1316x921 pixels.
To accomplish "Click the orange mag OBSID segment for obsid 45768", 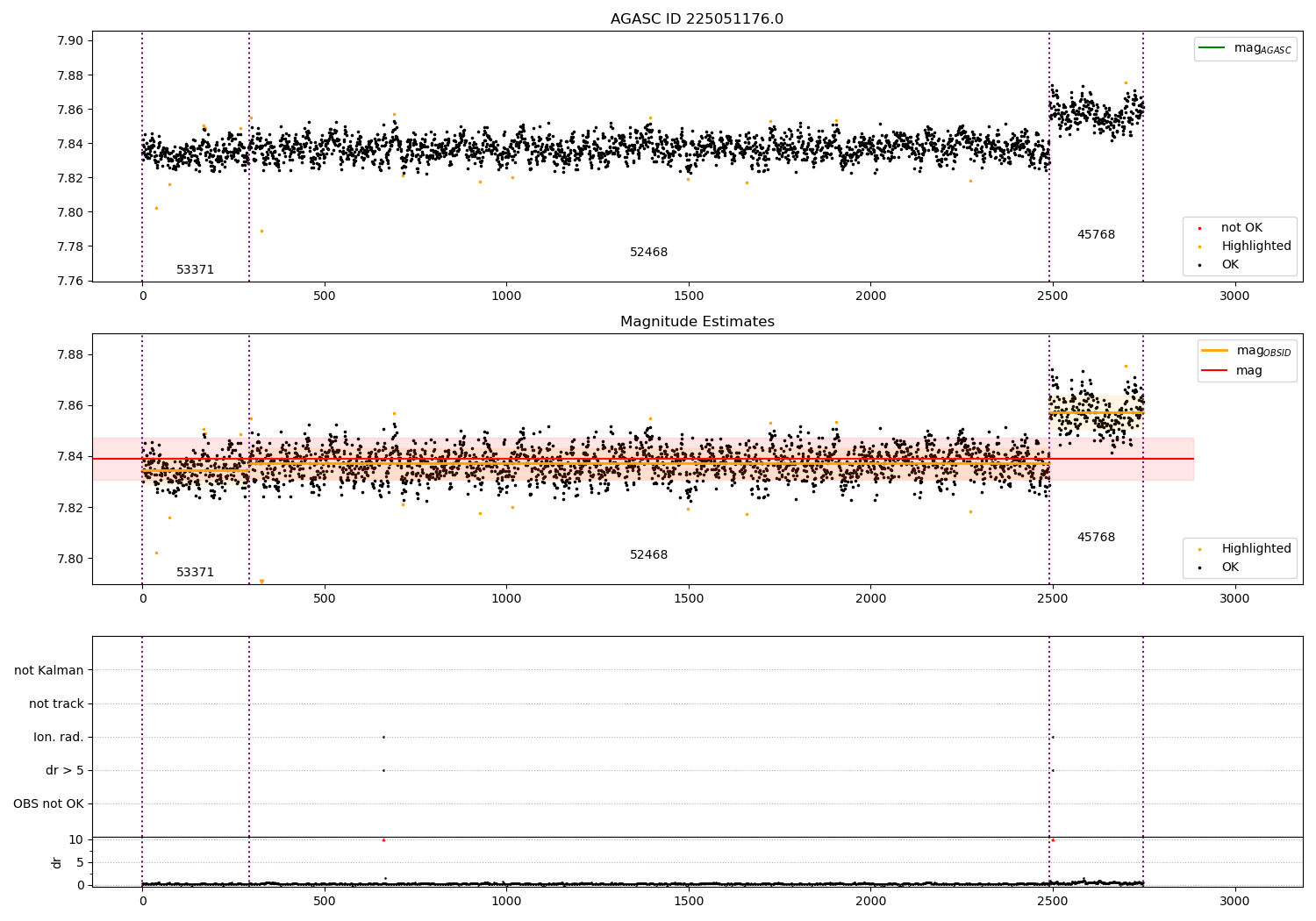I will [1096, 413].
